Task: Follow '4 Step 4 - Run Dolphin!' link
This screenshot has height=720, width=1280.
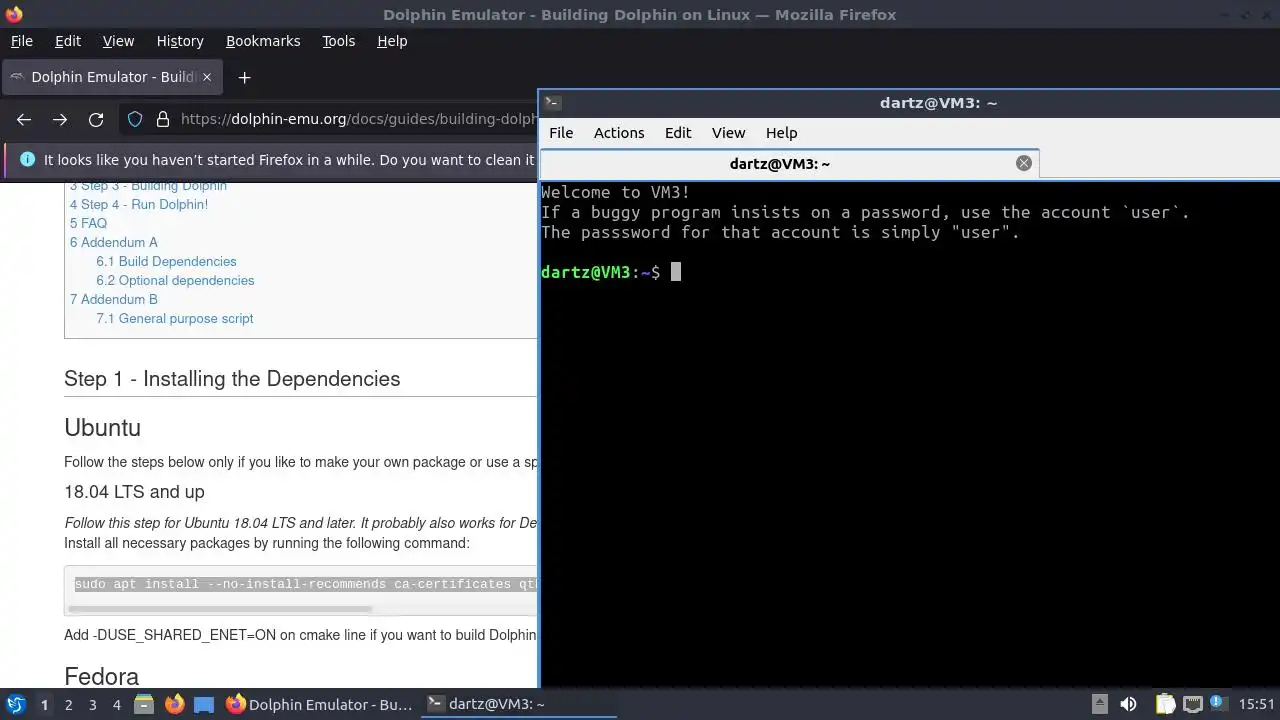Action: [139, 204]
